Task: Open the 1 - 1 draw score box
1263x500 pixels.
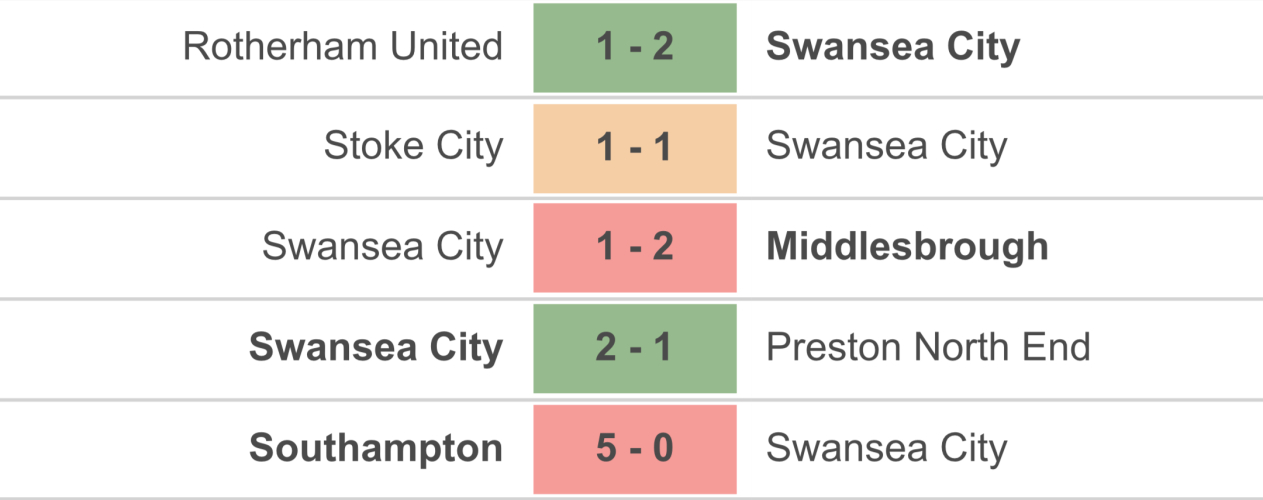Action: pos(635,148)
